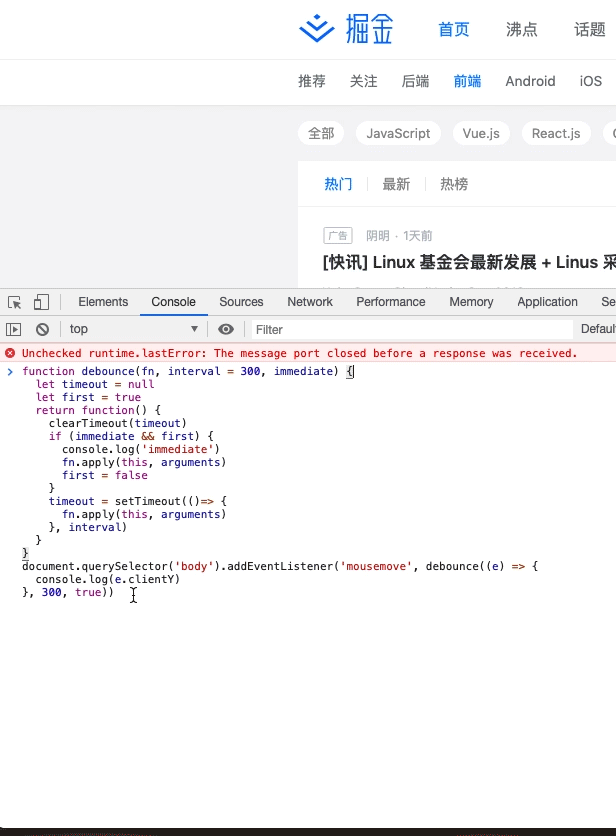Screen dimensions: 616x836
Task: Click the 'first = false' line
Action: [x=105, y=475]
